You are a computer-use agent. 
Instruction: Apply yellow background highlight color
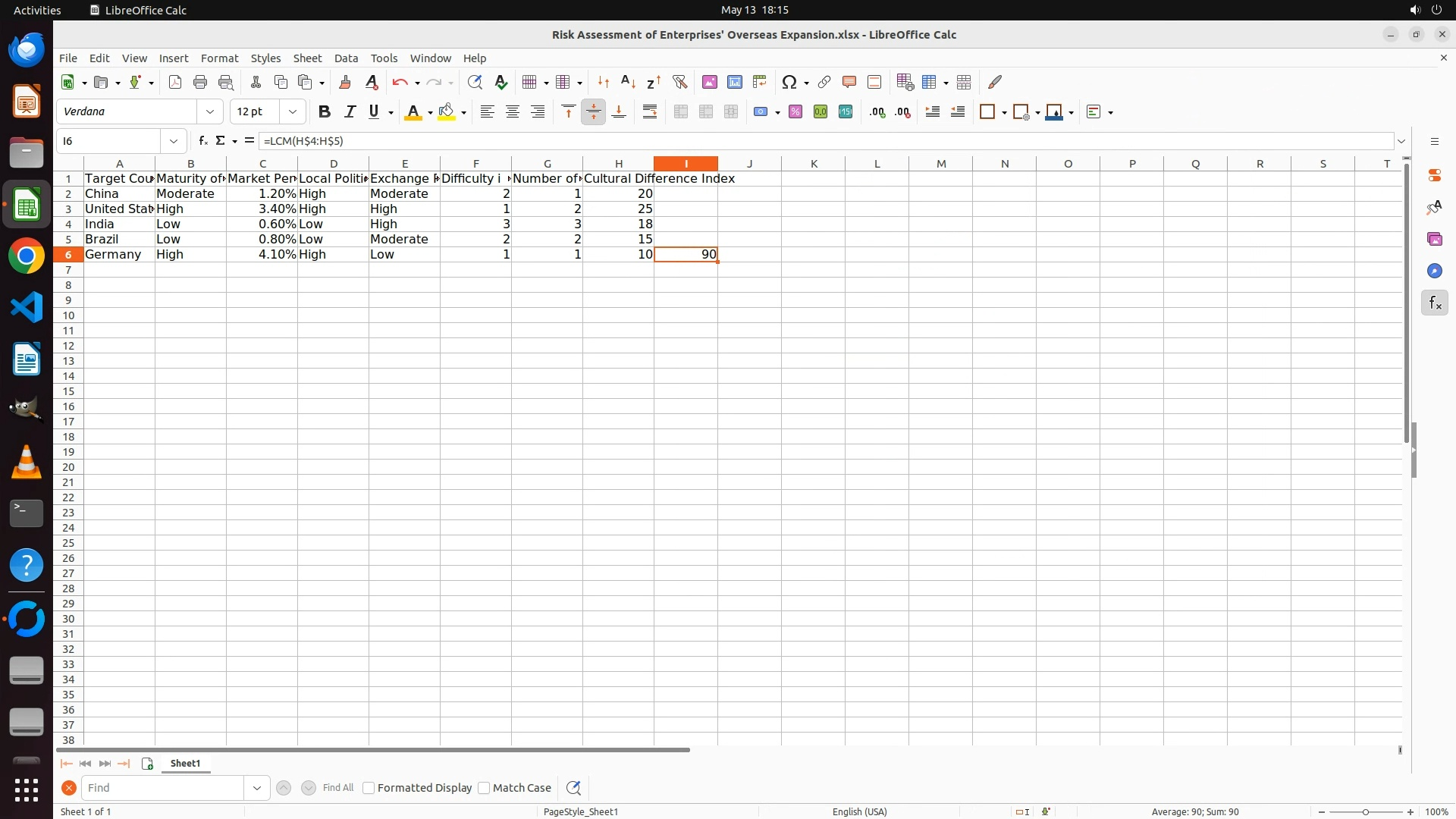pos(447,112)
